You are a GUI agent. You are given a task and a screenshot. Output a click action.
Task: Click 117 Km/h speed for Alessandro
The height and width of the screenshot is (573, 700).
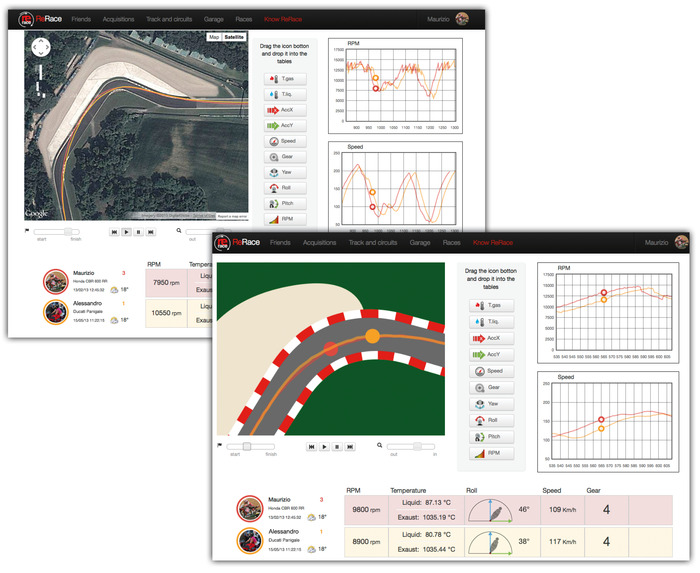pos(562,542)
